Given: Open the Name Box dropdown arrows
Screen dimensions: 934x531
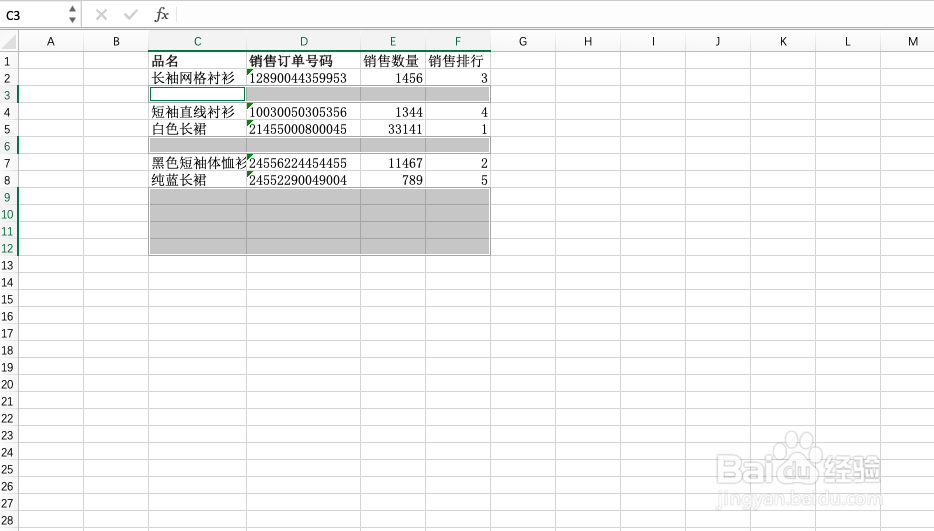Looking at the screenshot, I should click(x=72, y=15).
